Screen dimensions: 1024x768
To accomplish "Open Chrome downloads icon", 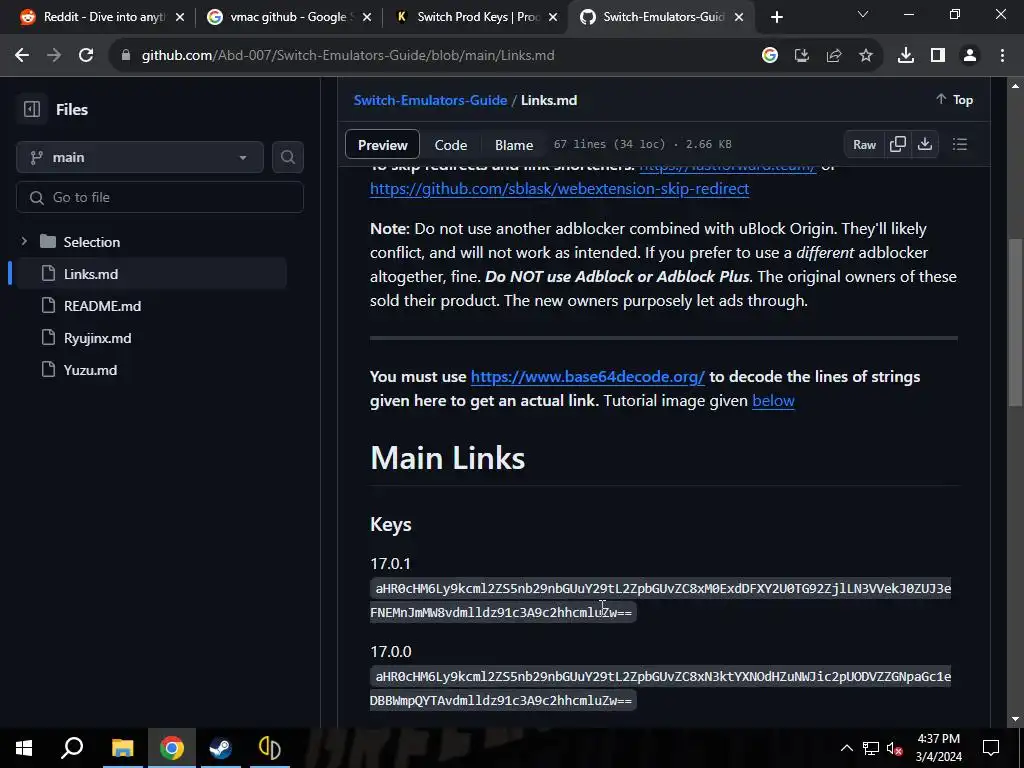I will point(905,56).
